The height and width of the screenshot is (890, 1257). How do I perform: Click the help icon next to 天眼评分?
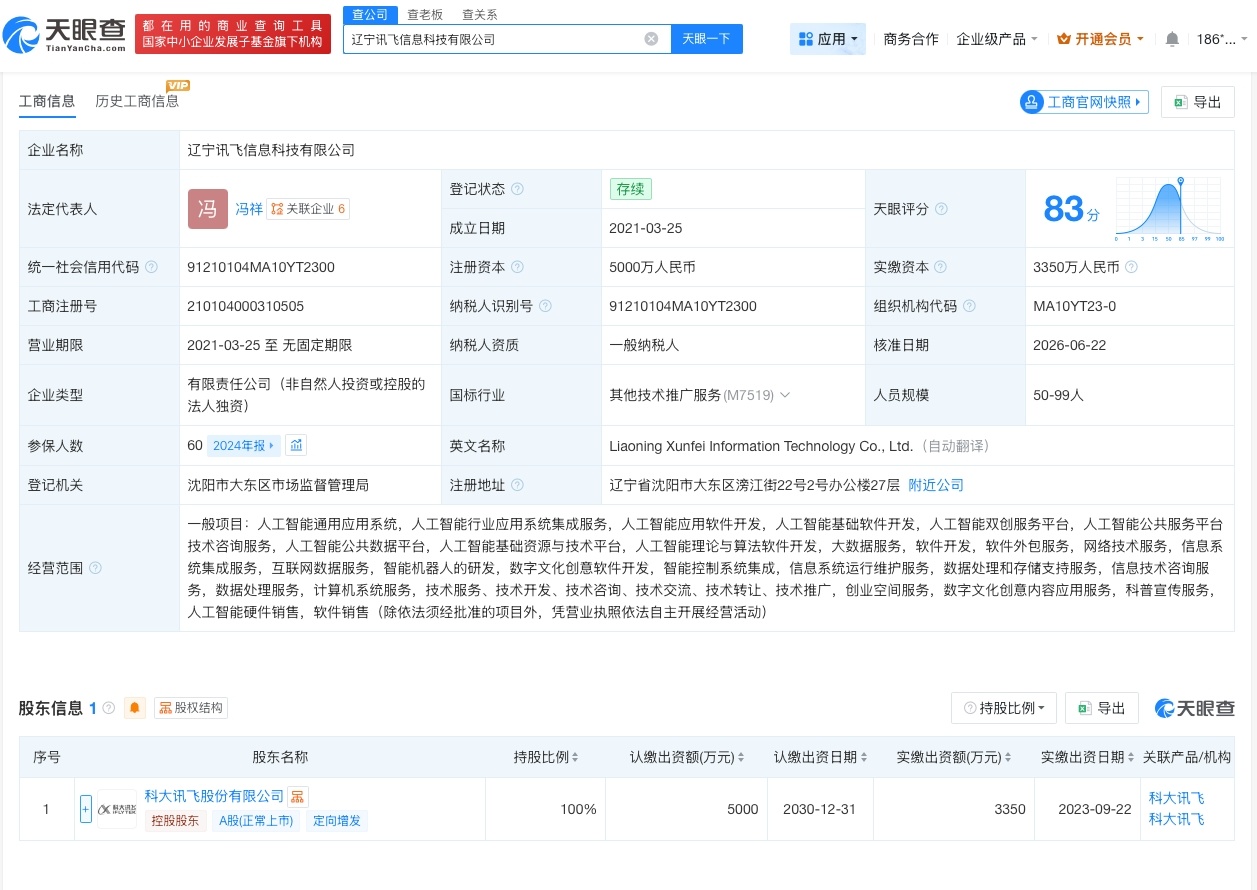coord(941,209)
